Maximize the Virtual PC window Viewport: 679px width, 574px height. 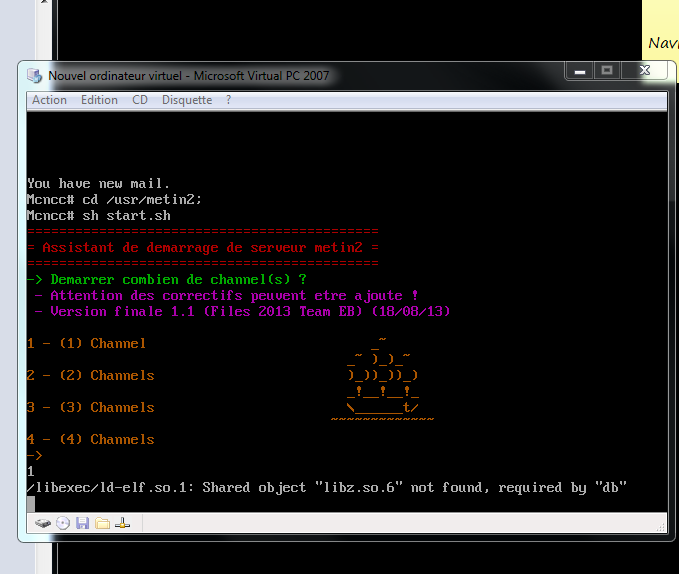(607, 71)
